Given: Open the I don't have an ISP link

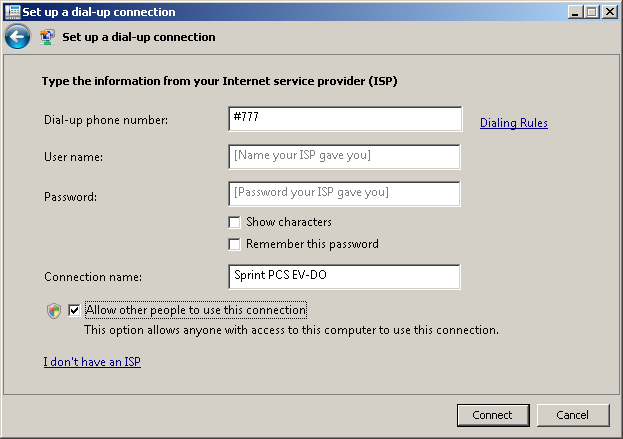Looking at the screenshot, I should (92, 362).
